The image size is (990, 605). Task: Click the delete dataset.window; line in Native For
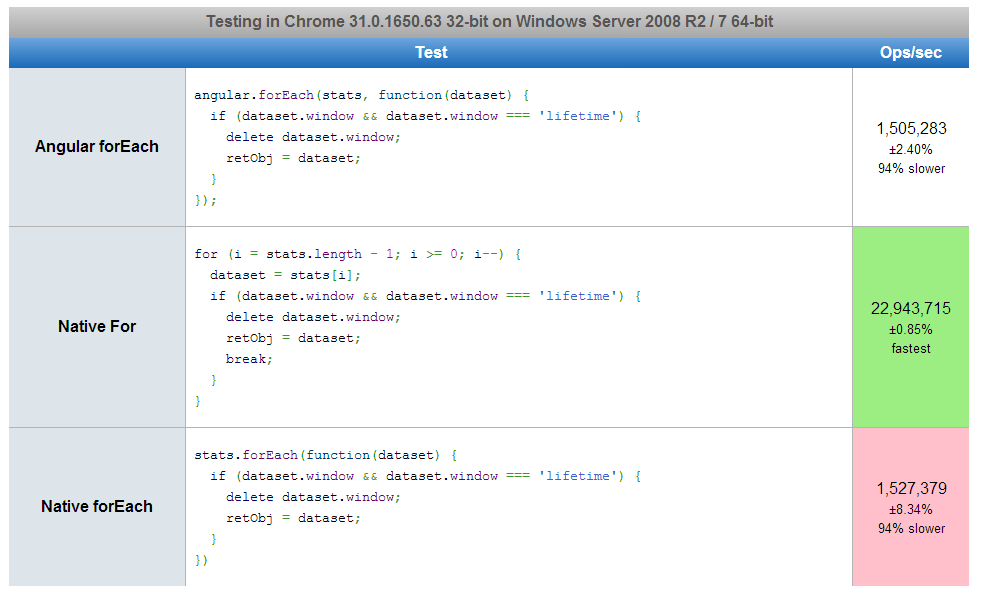pyautogui.click(x=313, y=317)
